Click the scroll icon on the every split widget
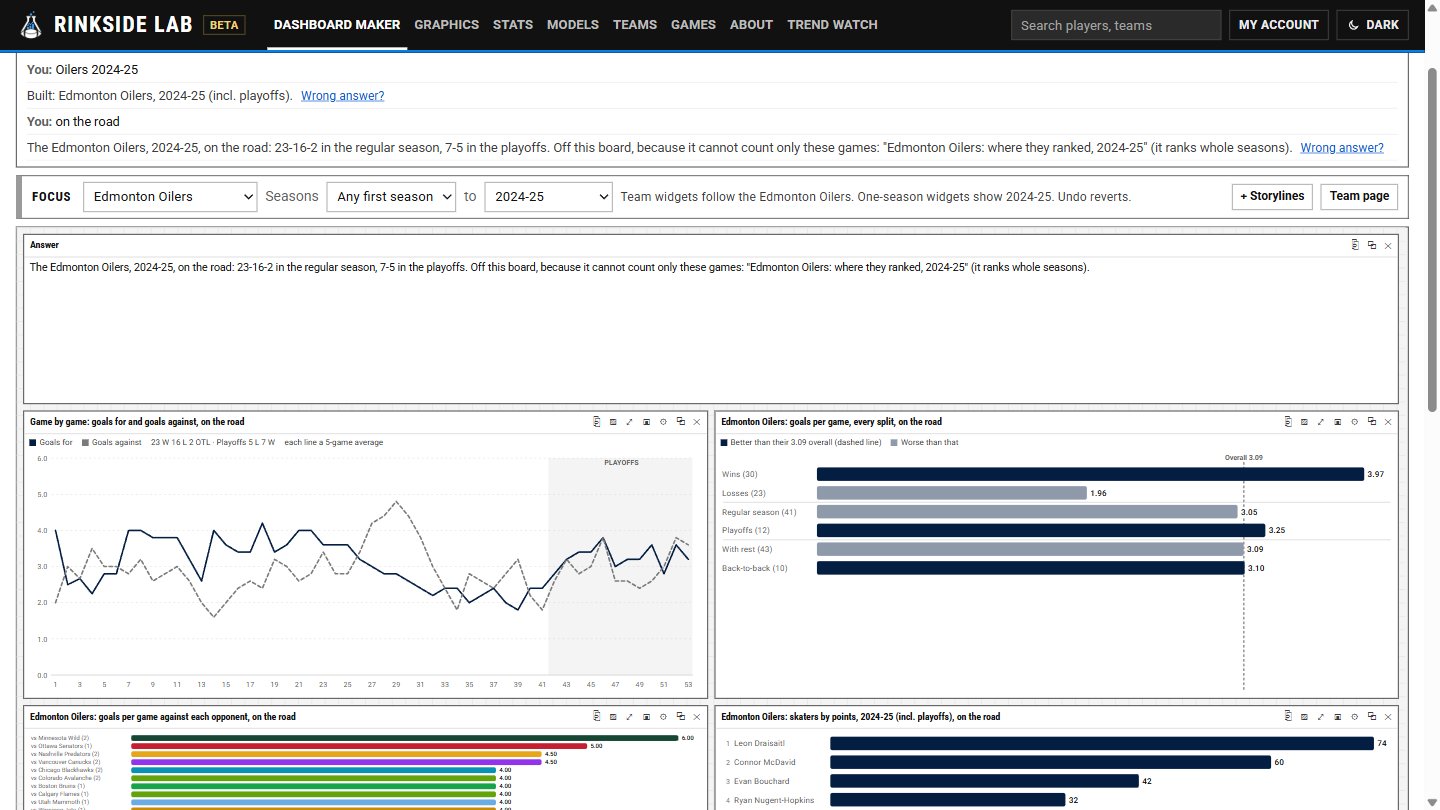The width and height of the screenshot is (1440, 810). [x=1287, y=422]
